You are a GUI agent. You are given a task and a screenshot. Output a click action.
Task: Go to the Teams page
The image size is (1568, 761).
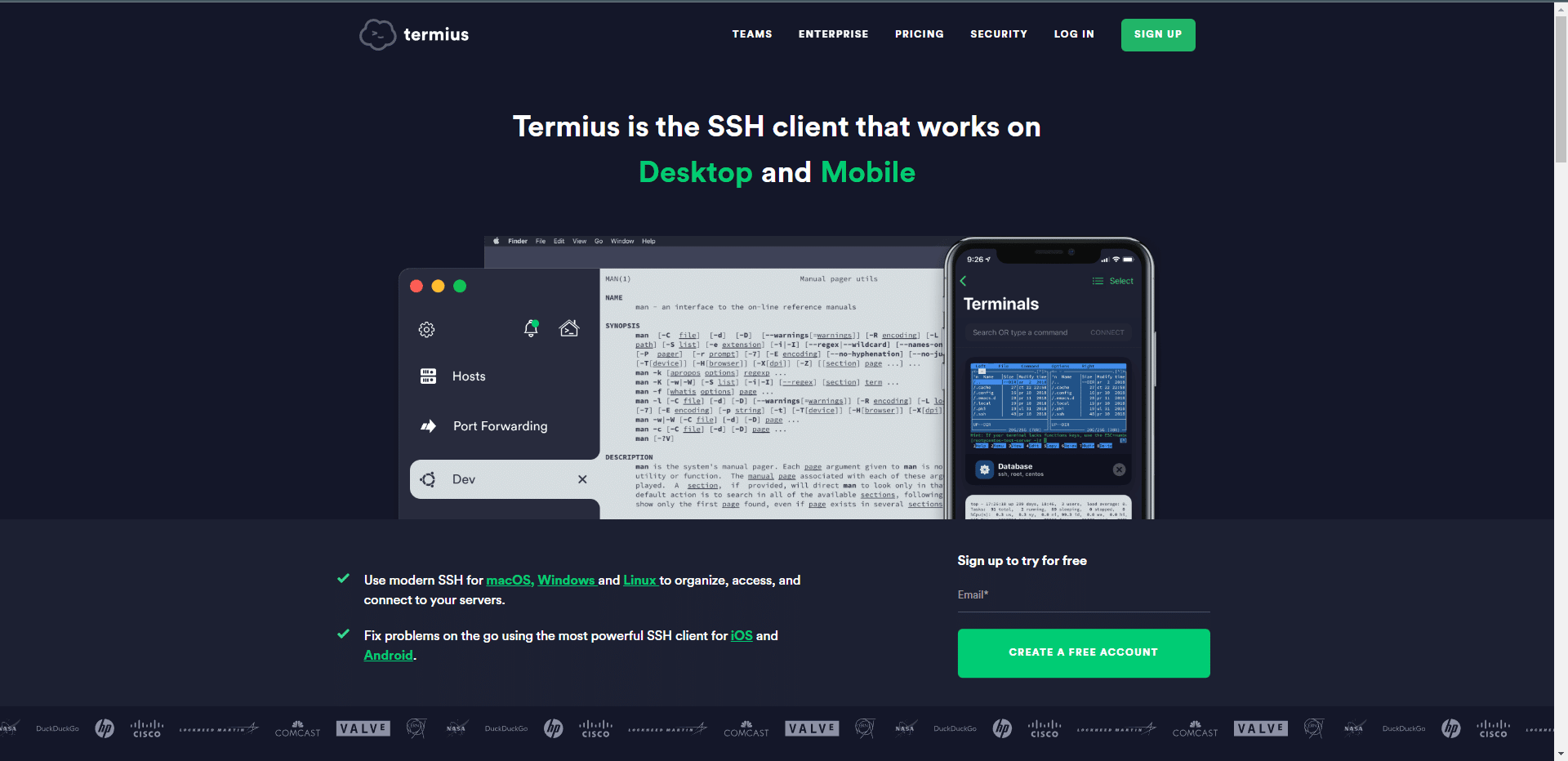(752, 34)
